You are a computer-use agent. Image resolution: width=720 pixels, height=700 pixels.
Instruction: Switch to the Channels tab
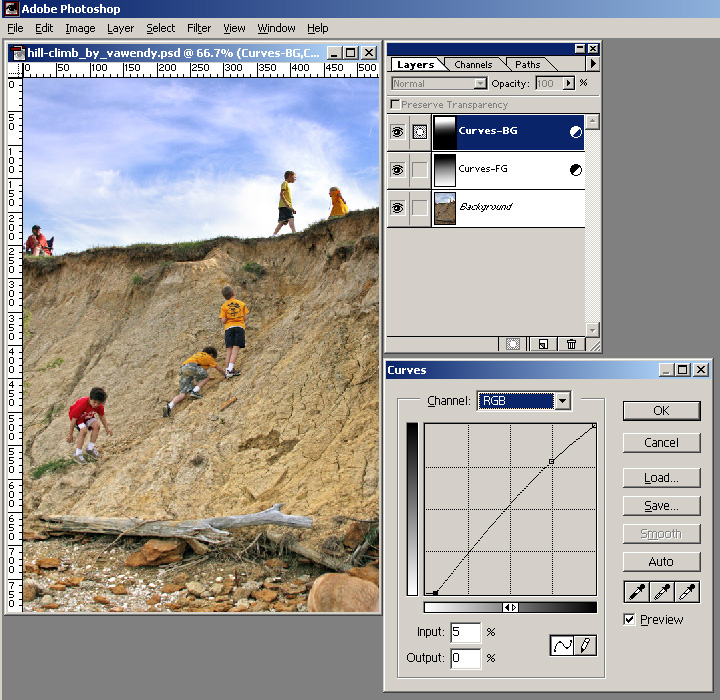point(473,65)
